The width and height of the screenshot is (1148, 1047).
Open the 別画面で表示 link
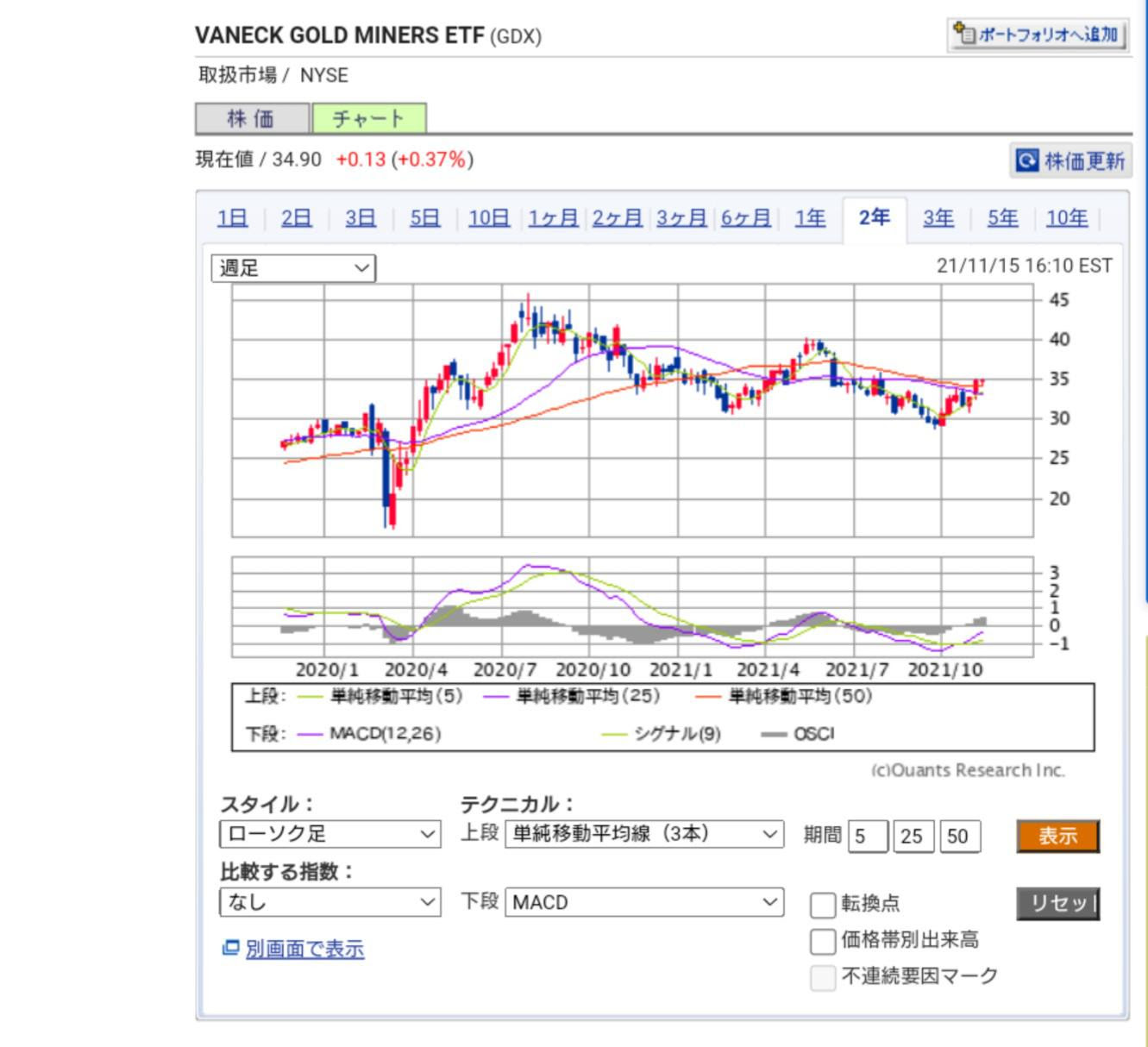304,949
